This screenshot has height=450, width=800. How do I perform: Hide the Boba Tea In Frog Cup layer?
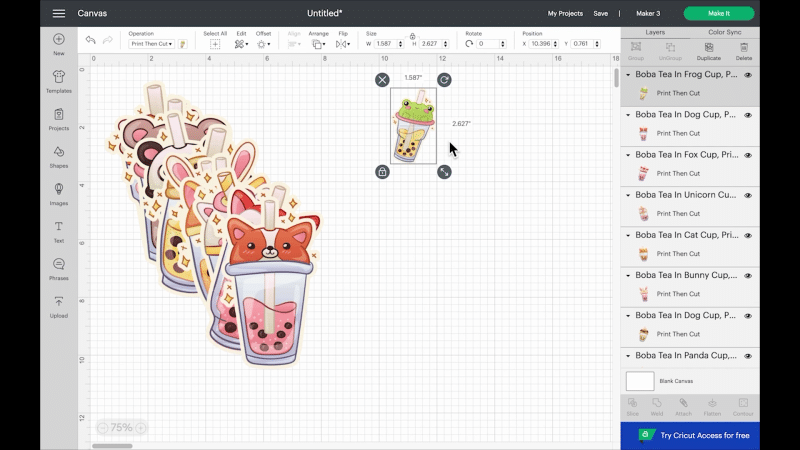point(748,75)
